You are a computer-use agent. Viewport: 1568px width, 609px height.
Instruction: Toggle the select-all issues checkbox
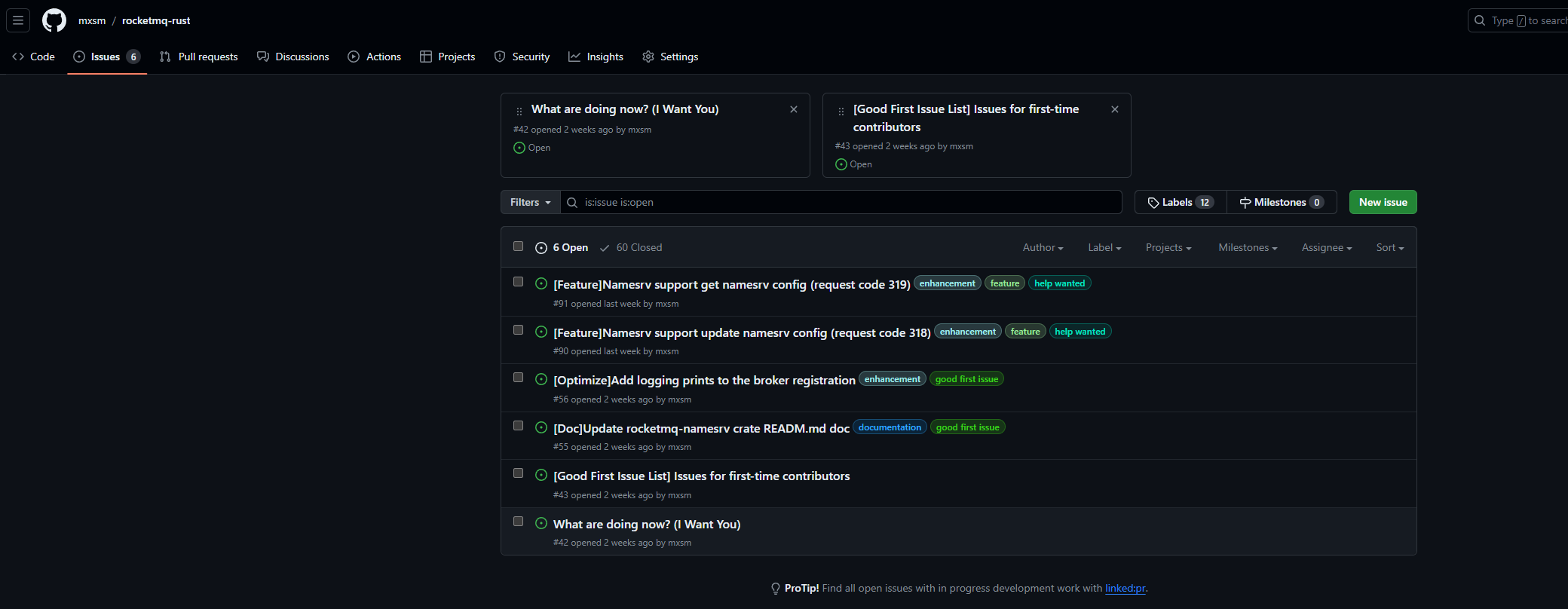pos(518,246)
